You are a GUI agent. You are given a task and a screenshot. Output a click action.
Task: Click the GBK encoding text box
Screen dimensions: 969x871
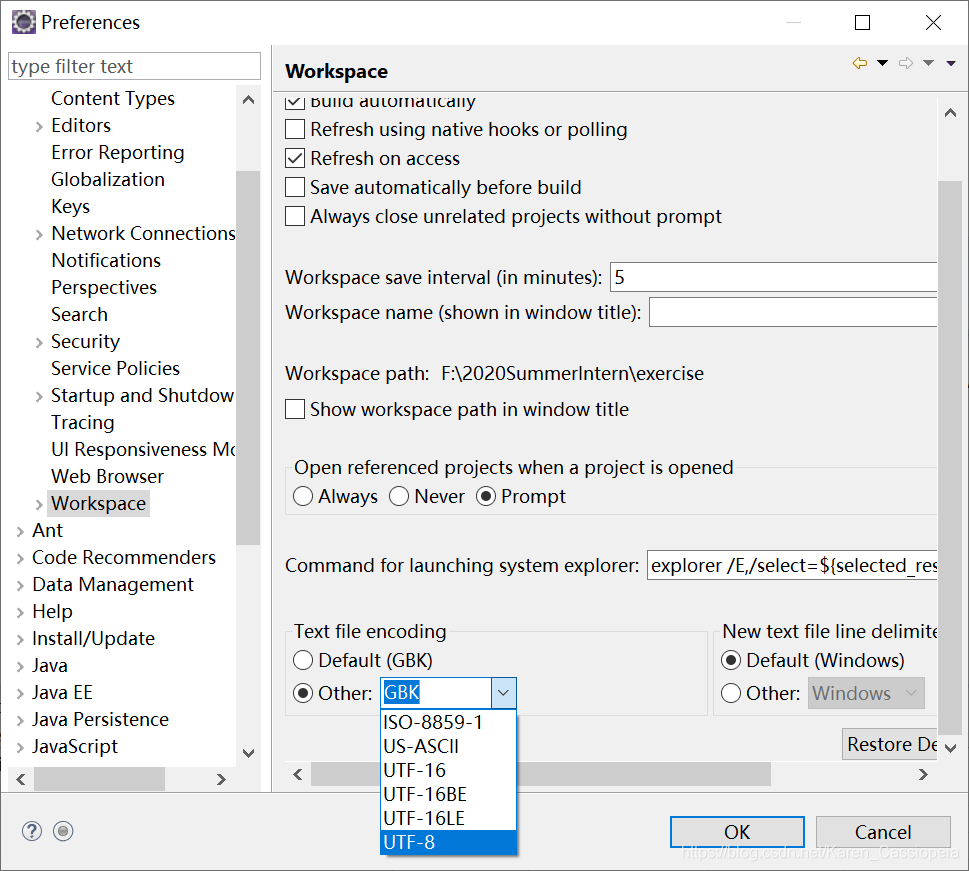[x=436, y=693]
